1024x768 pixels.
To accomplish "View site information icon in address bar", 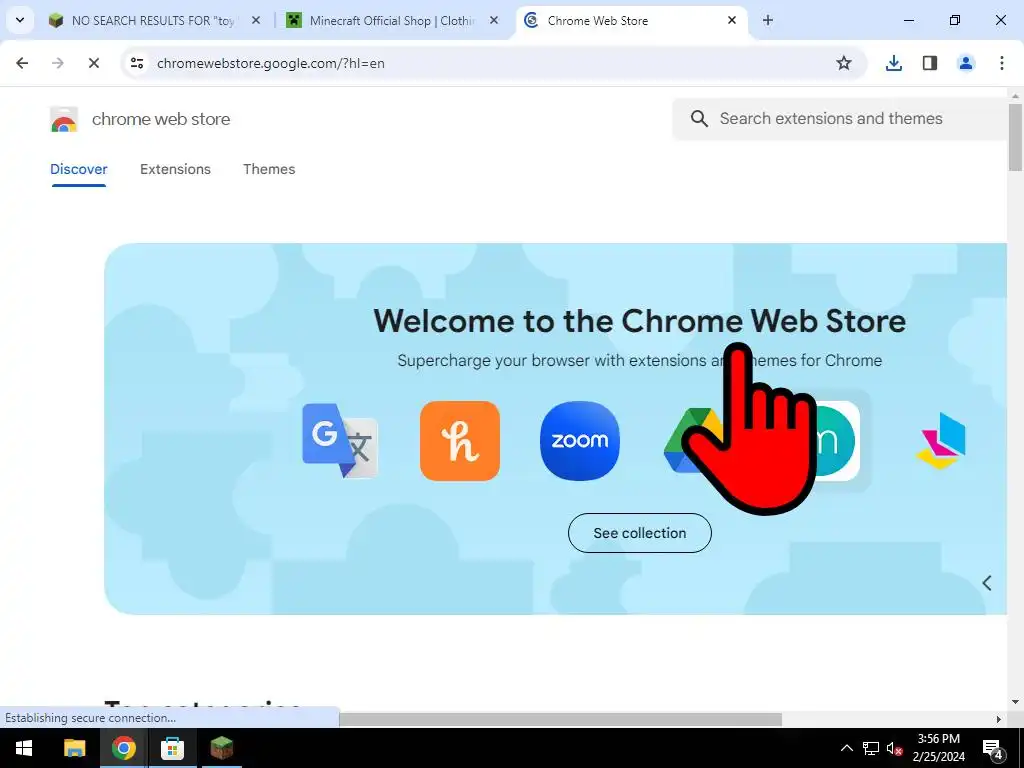I will tap(137, 63).
